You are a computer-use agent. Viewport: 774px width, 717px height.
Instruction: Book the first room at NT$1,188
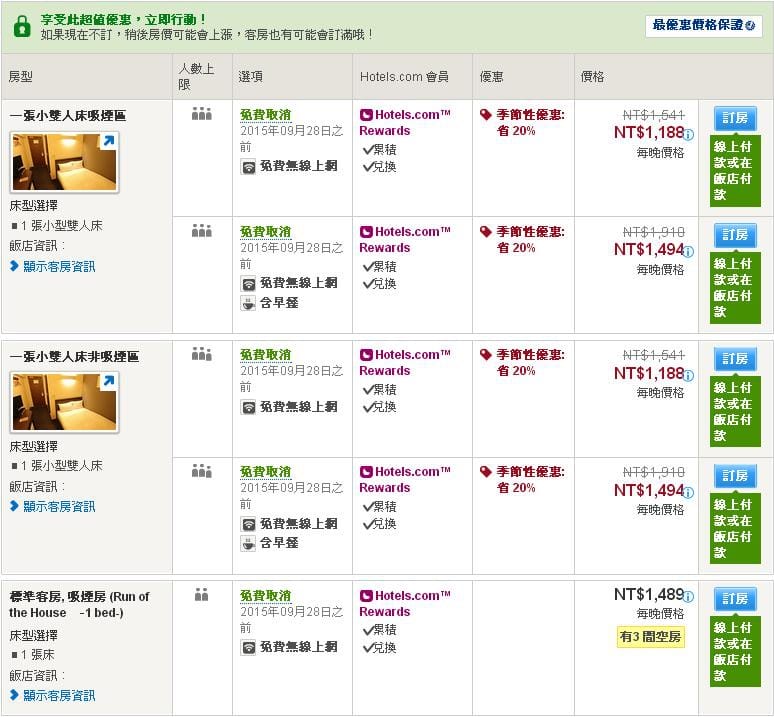pyautogui.click(x=735, y=118)
